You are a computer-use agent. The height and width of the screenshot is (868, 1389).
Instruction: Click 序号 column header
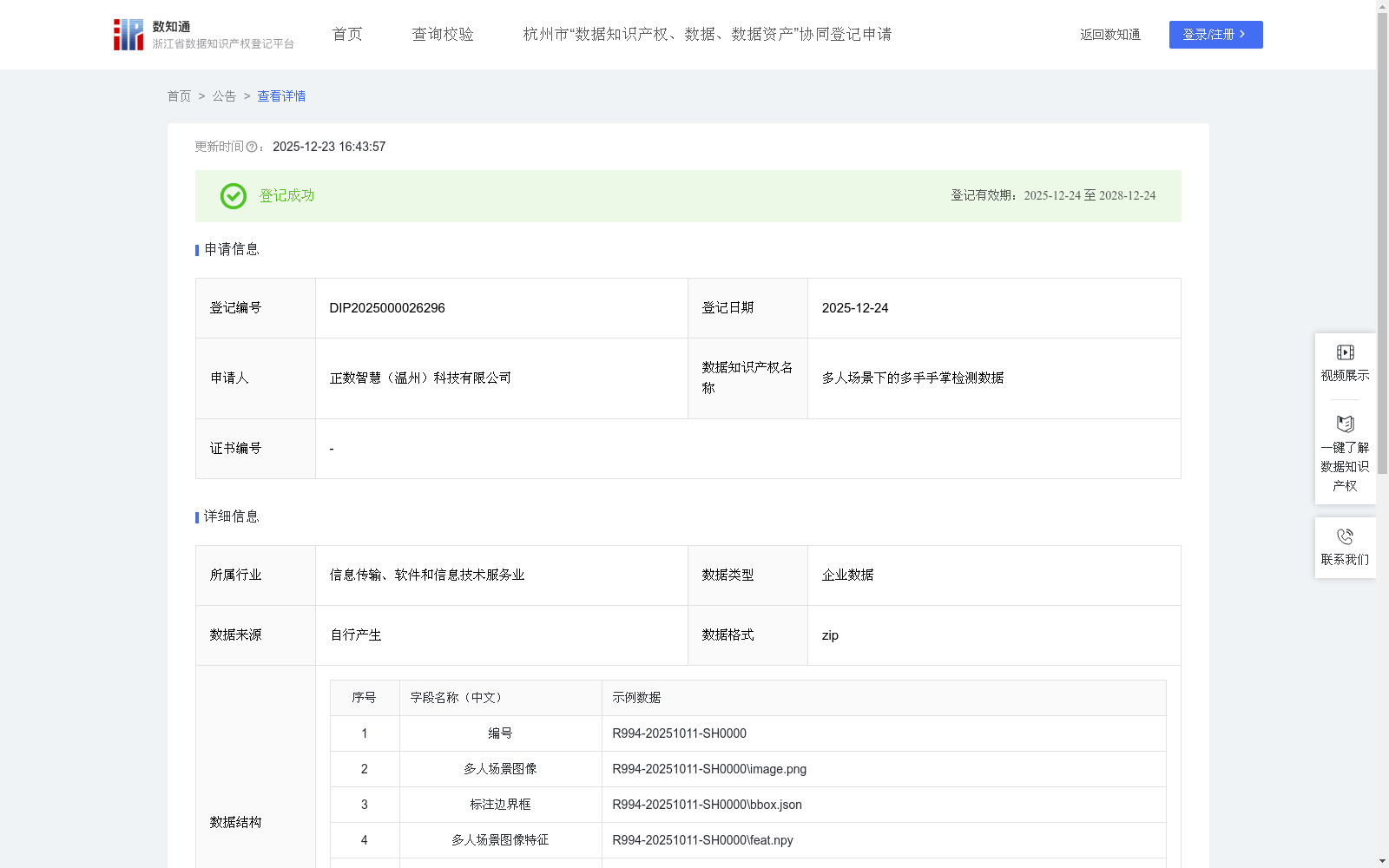click(364, 698)
